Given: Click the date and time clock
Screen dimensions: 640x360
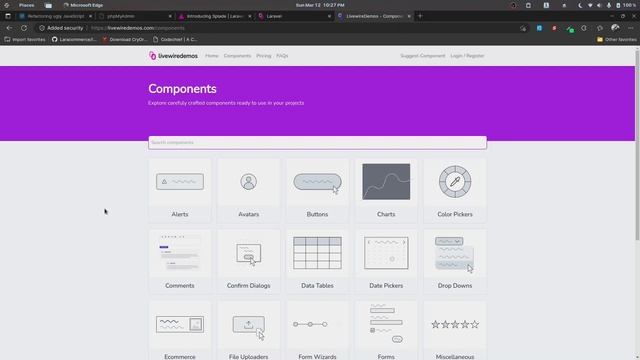Looking at the screenshot, I should click(x=320, y=5).
